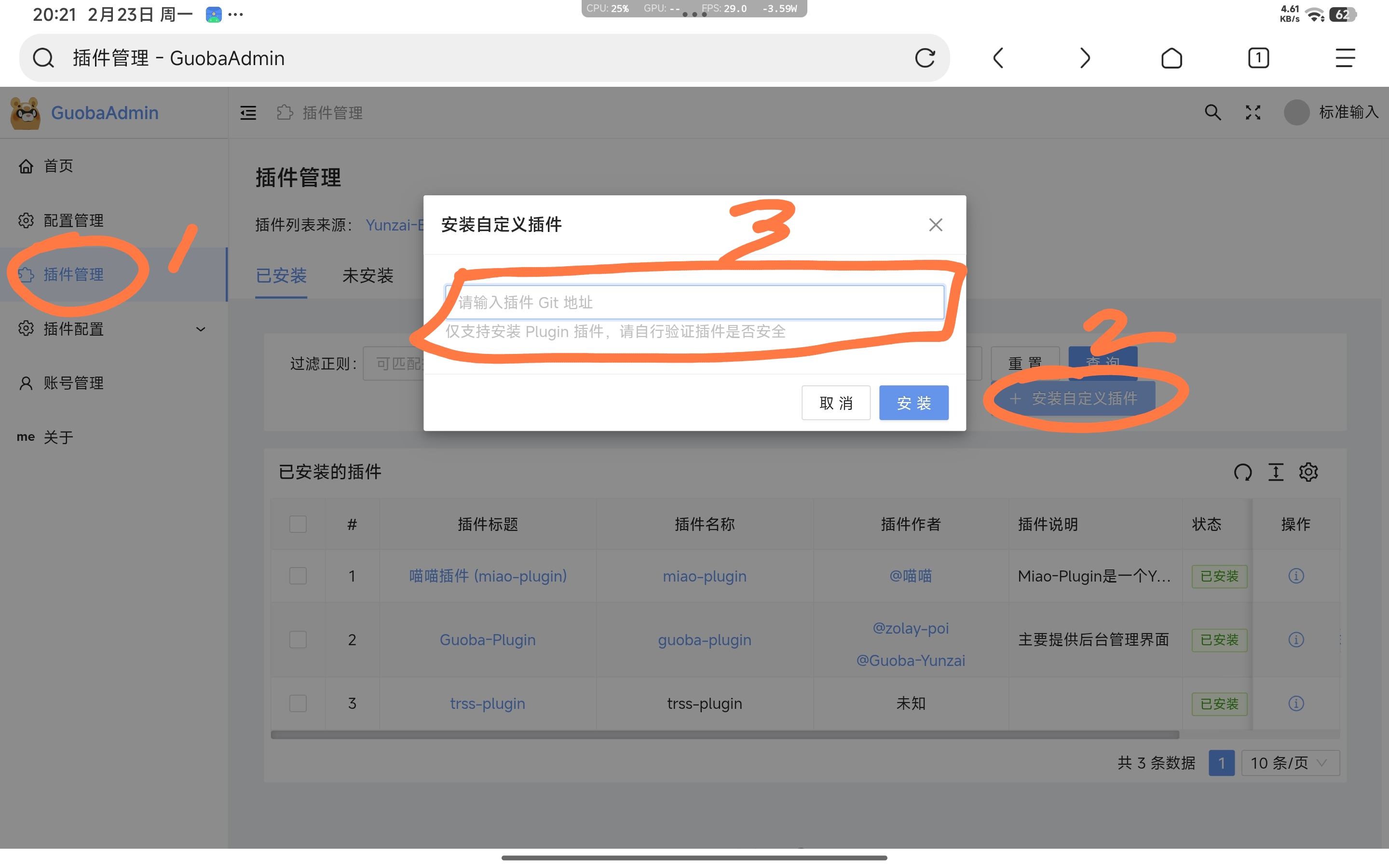Image resolution: width=1389 pixels, height=868 pixels.
Task: Click info icon for miao-plugin row
Action: [x=1295, y=576]
